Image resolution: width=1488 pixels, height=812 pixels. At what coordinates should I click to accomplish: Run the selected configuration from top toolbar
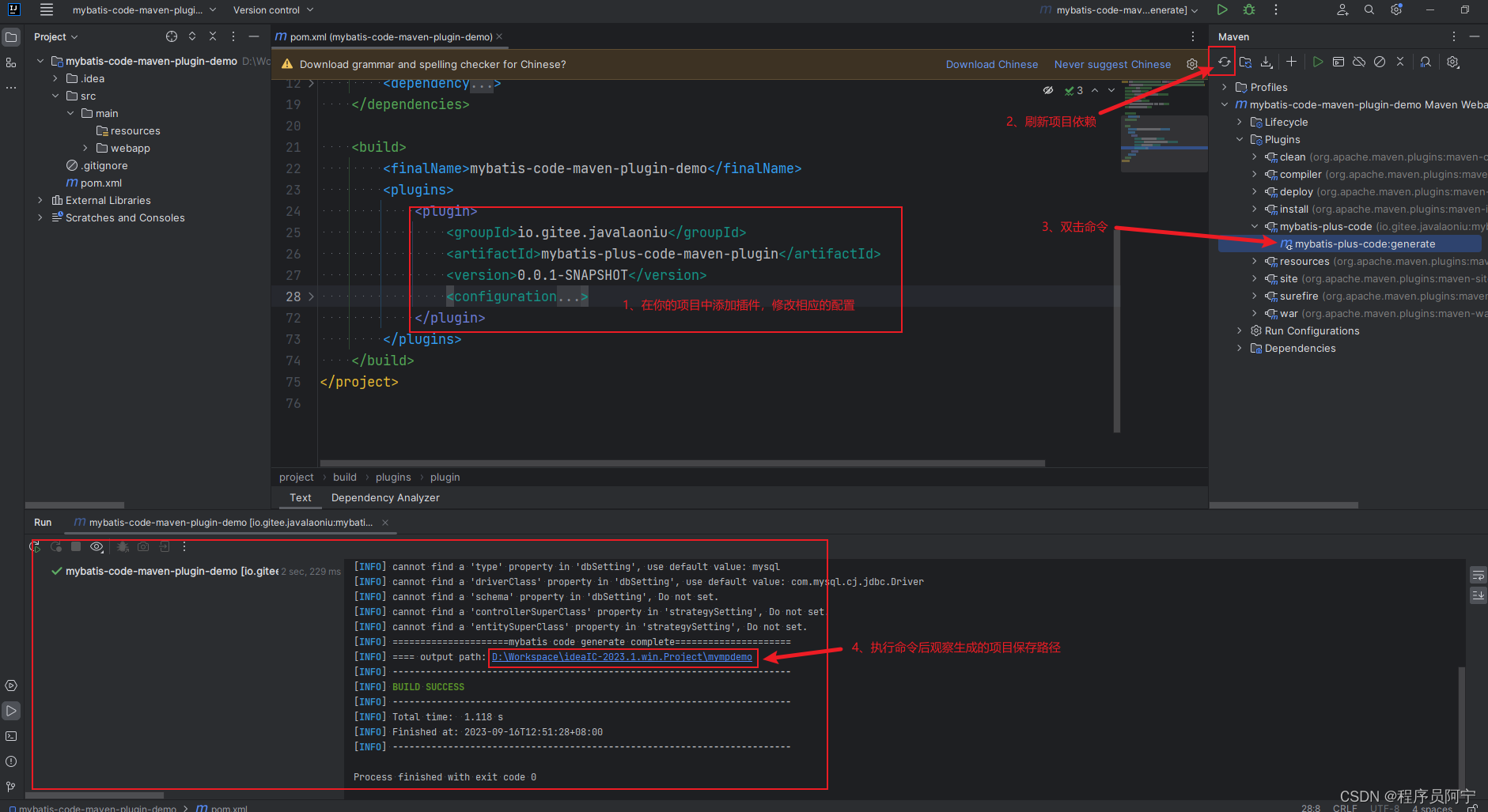click(1222, 9)
